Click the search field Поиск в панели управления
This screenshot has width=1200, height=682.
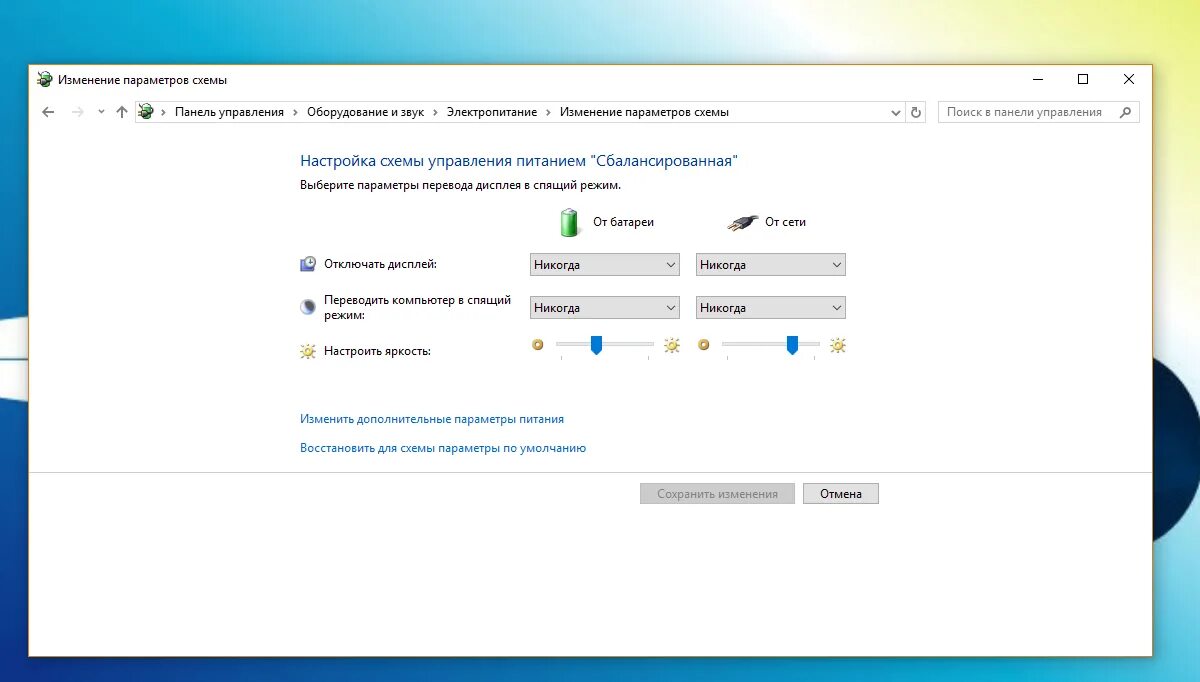coord(1030,112)
